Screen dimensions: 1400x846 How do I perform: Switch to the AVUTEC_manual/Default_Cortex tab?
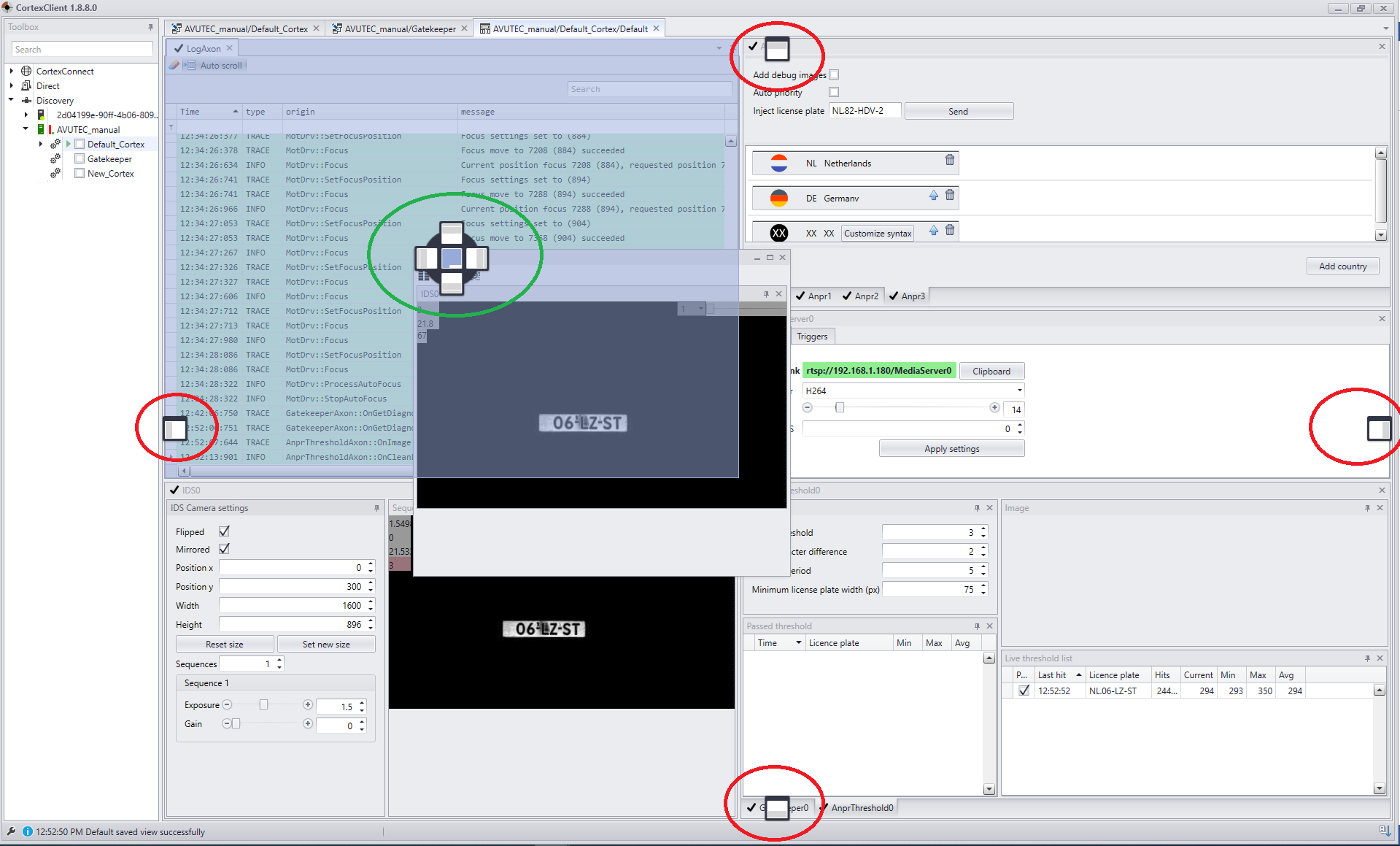tap(244, 28)
